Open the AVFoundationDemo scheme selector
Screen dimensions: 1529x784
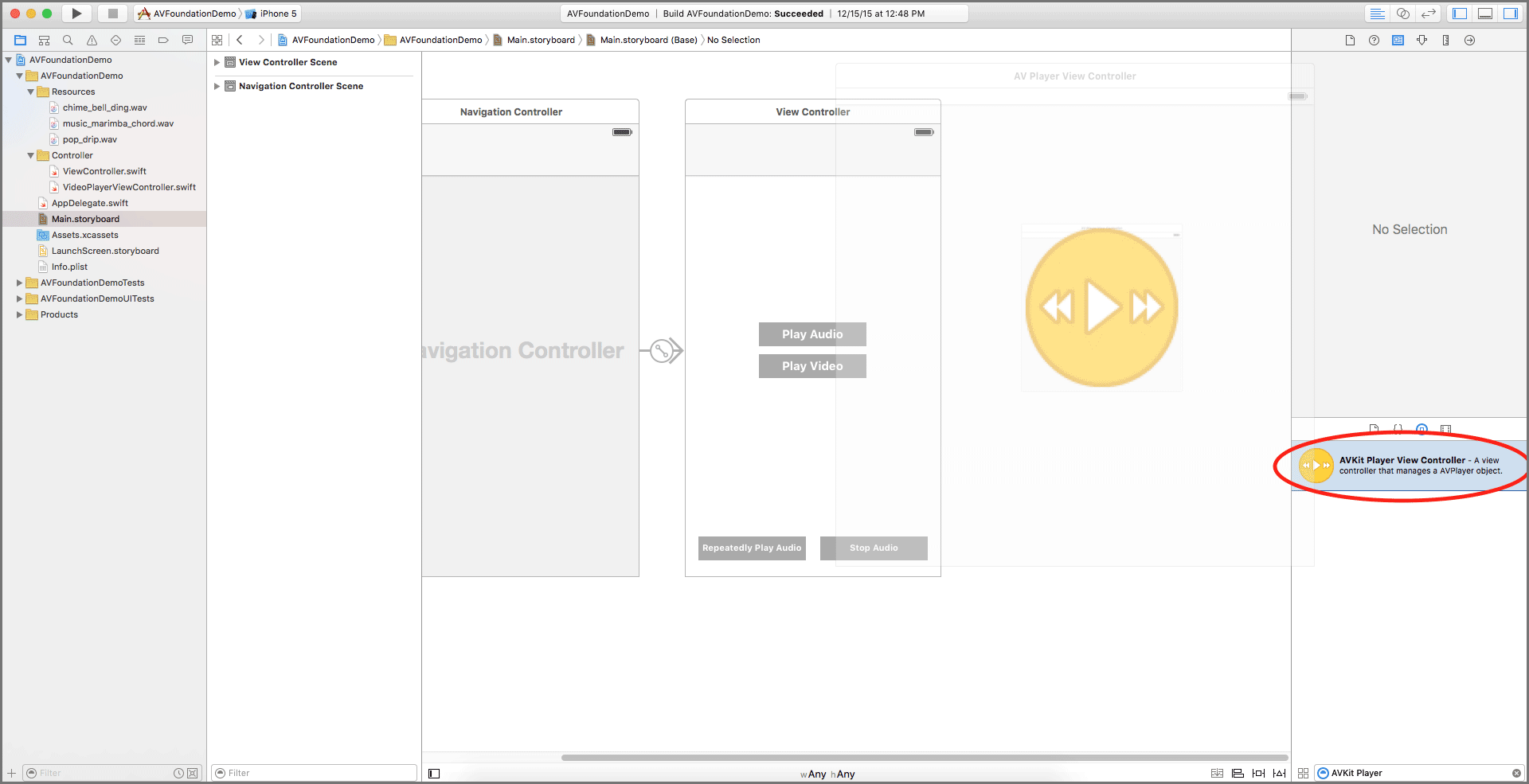(188, 14)
